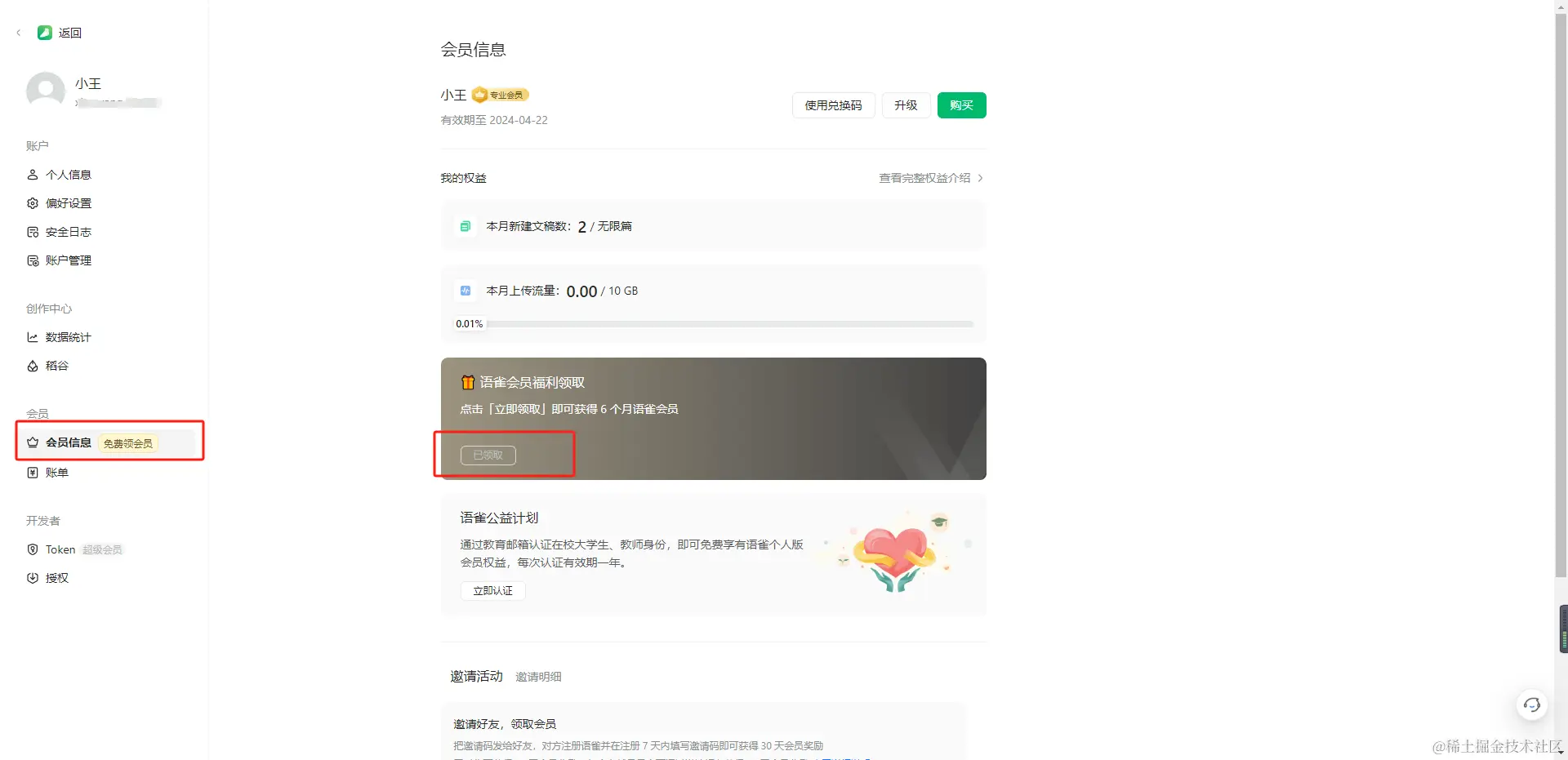1568x760 pixels.
Task: Open the 邀请明细 tab
Action: (538, 677)
